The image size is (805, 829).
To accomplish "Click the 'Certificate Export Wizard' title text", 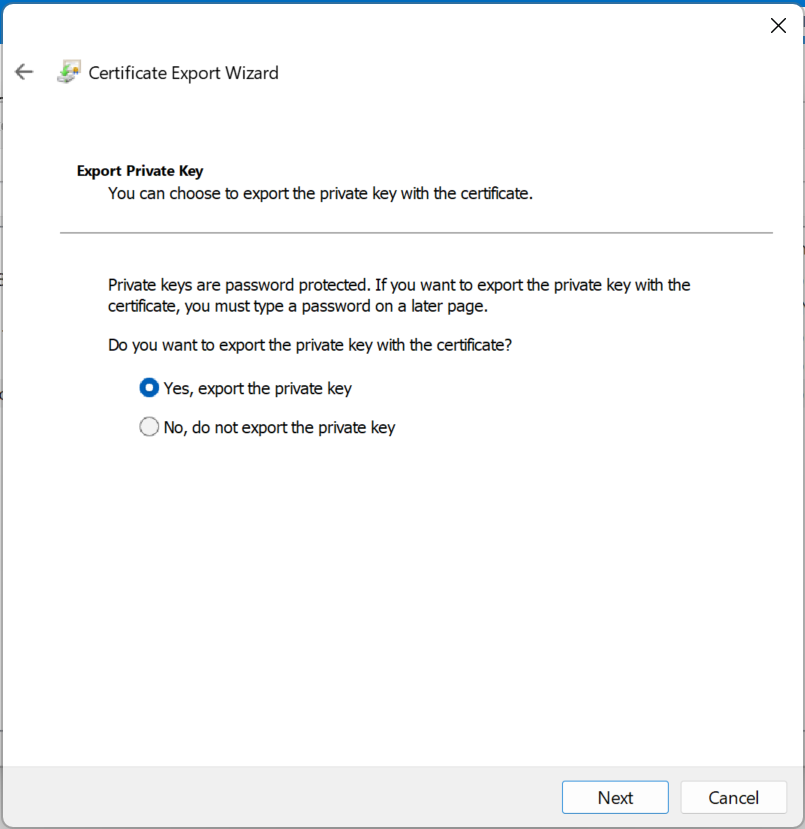I will (183, 73).
